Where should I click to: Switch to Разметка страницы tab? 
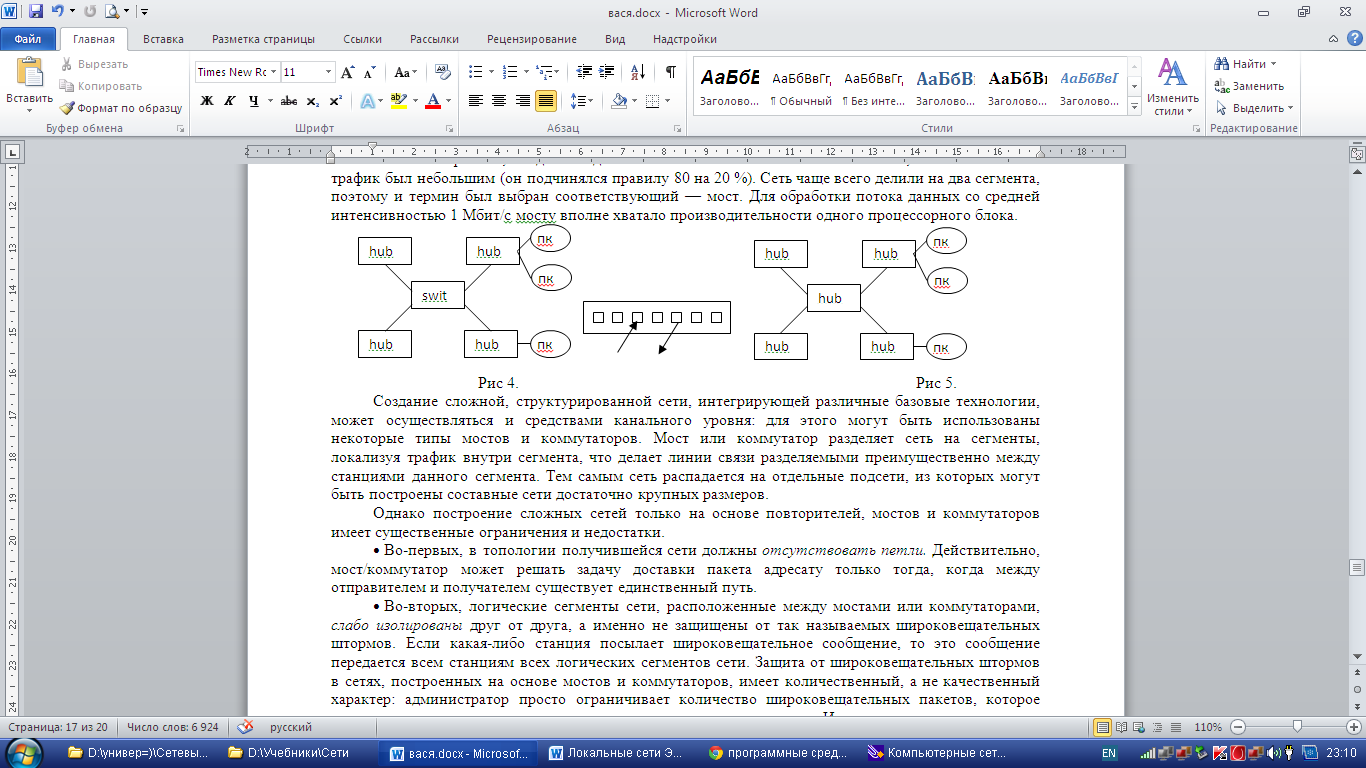click(263, 39)
